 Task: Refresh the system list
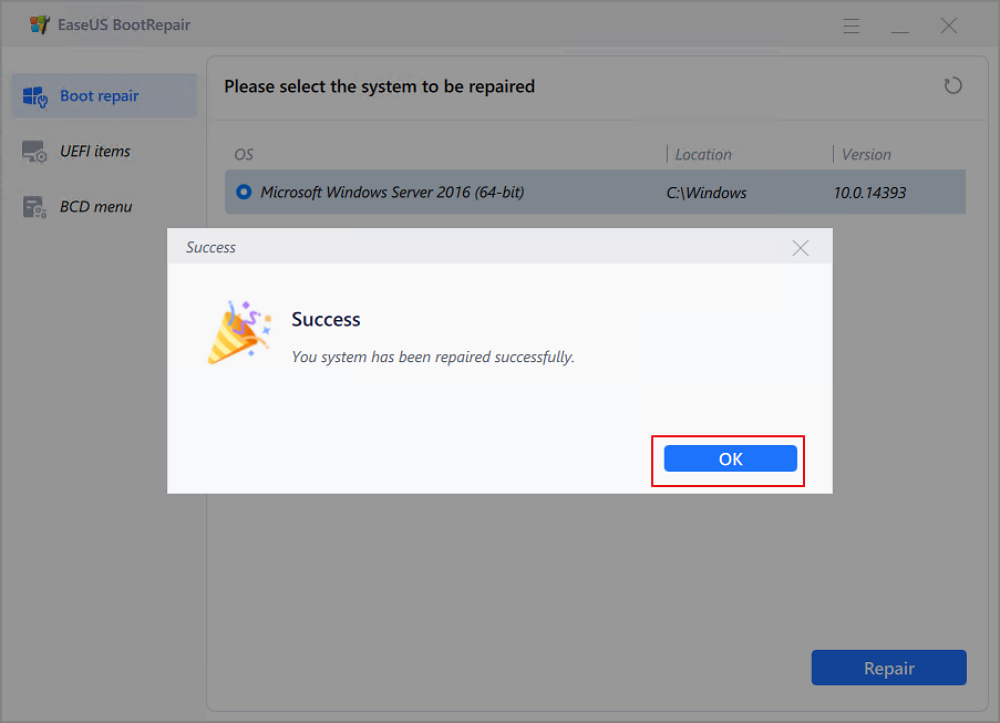tap(953, 86)
